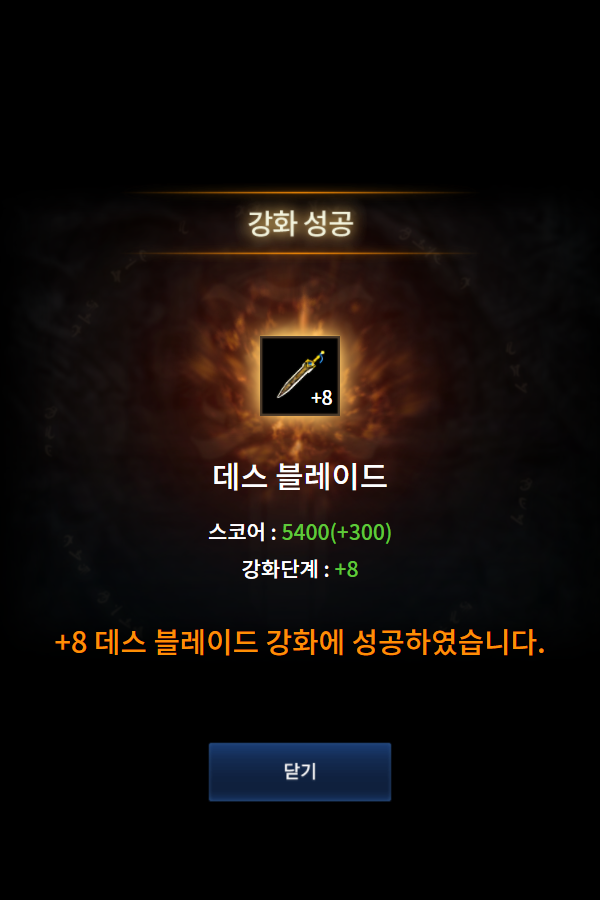Click the sword blade tip in the icon

281,393
